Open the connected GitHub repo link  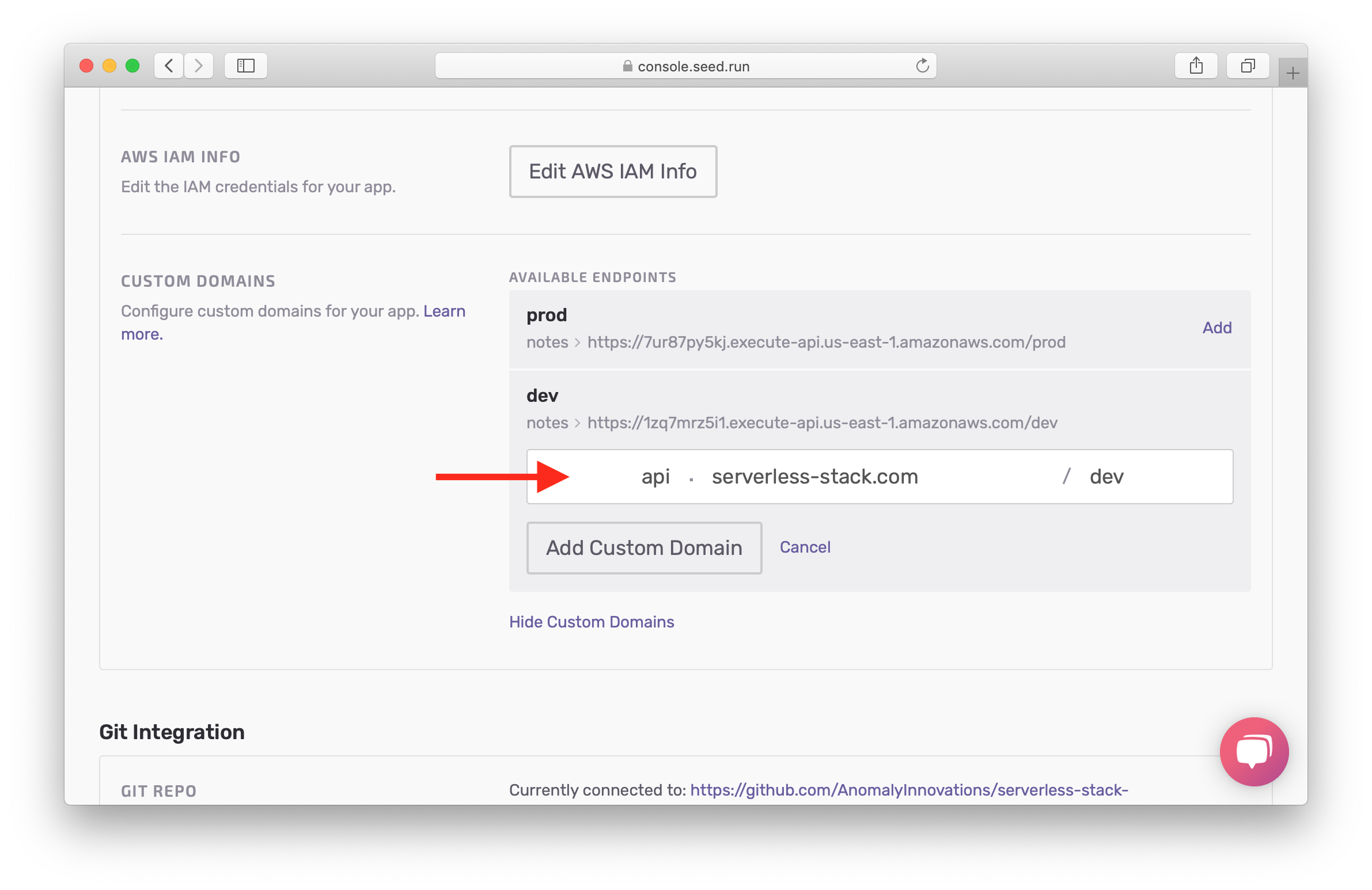coord(908,790)
